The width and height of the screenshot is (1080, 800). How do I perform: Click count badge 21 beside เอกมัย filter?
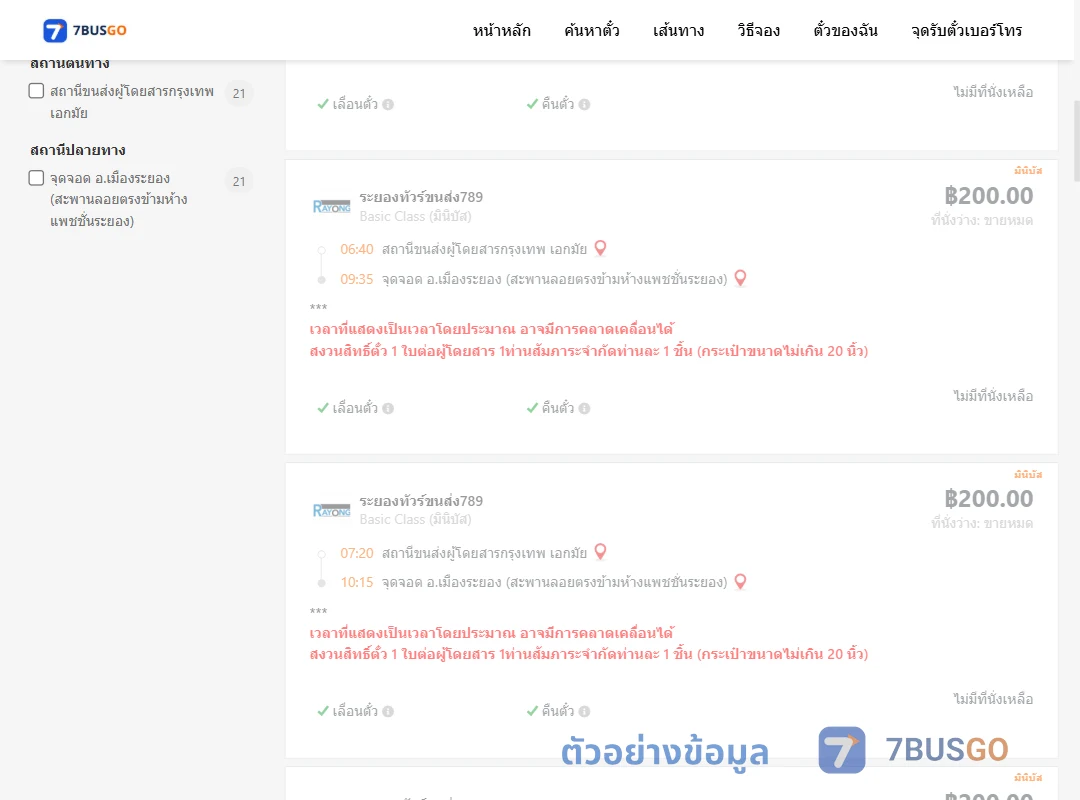coord(239,93)
